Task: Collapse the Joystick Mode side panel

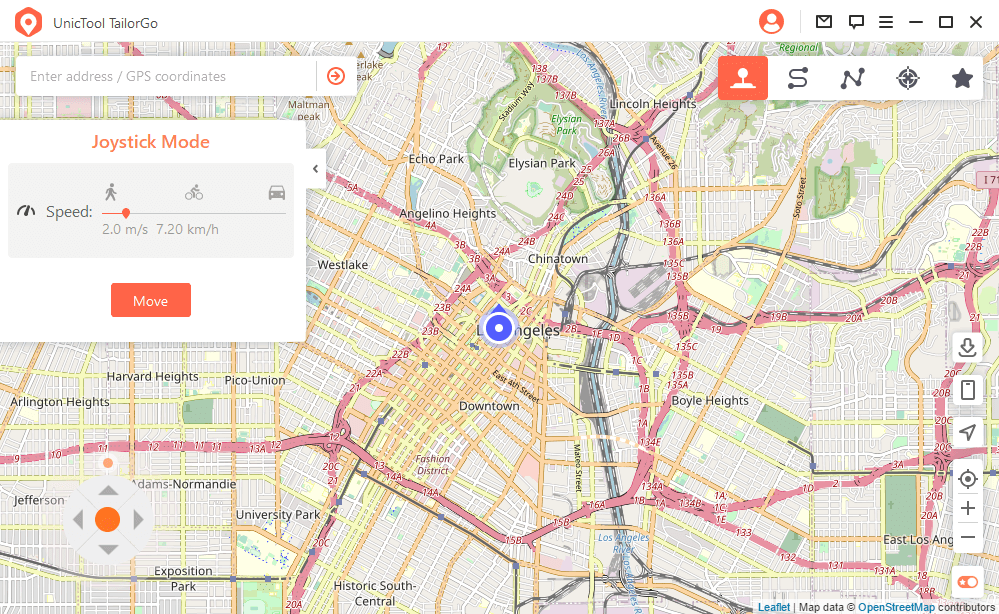Action: (315, 169)
